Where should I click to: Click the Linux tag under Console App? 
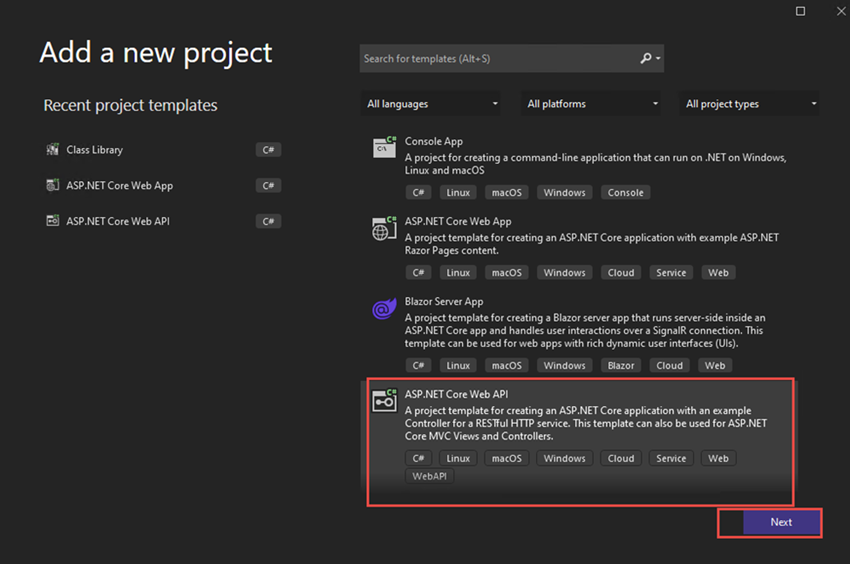(458, 193)
